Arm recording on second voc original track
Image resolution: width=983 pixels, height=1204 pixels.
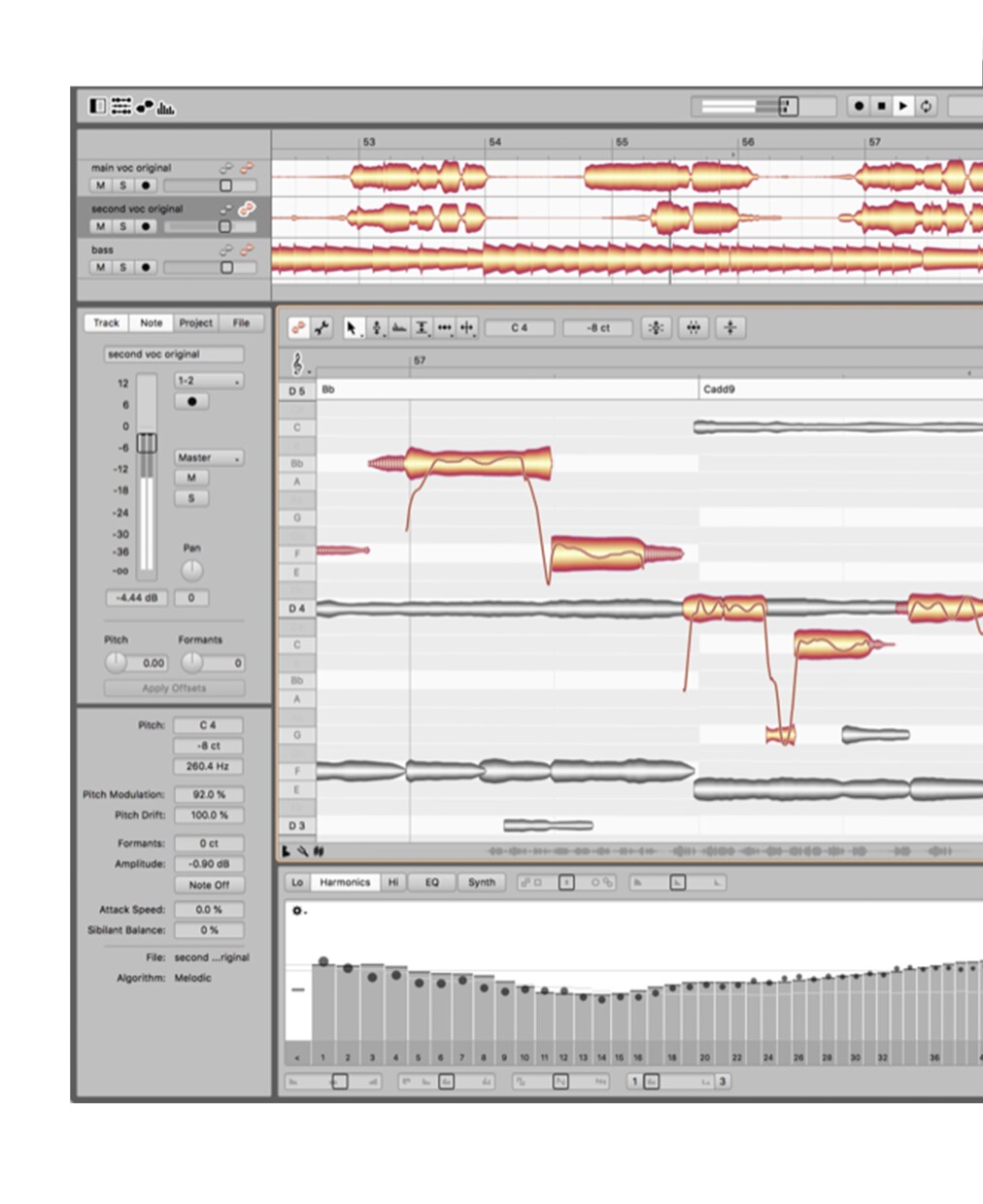coord(147,226)
